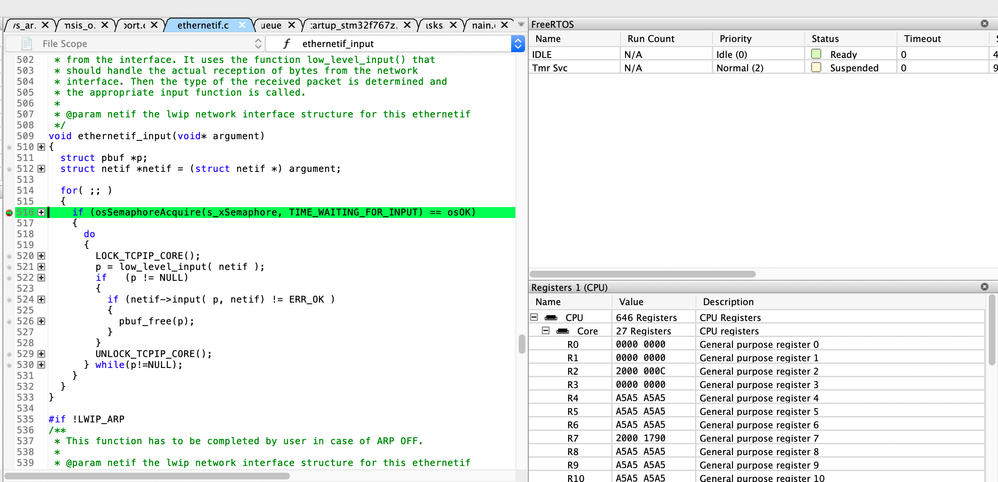Viewport: 998px width, 482px height.
Task: Close the Registers 1 (CPU) panel
Action: coord(985,287)
